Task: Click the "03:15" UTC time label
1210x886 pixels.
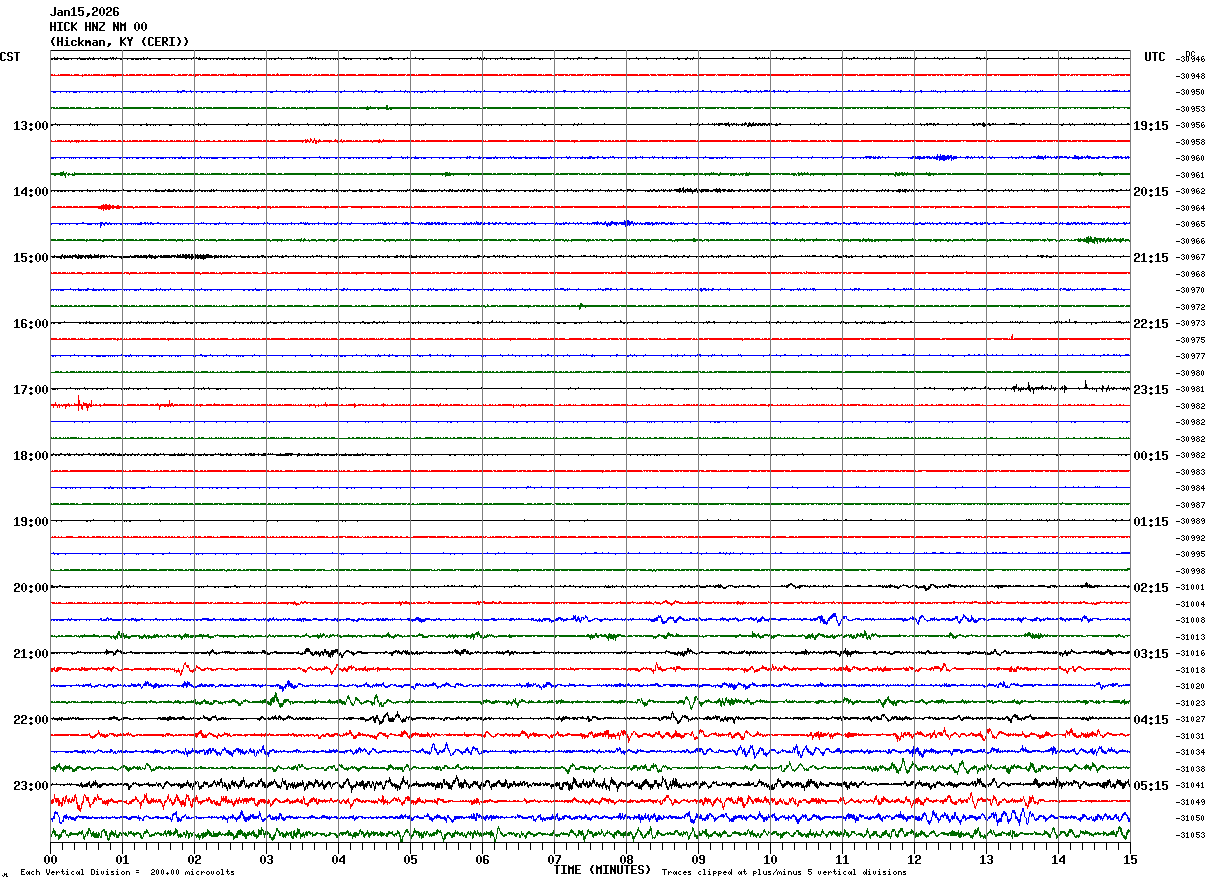Action: [x=1151, y=654]
